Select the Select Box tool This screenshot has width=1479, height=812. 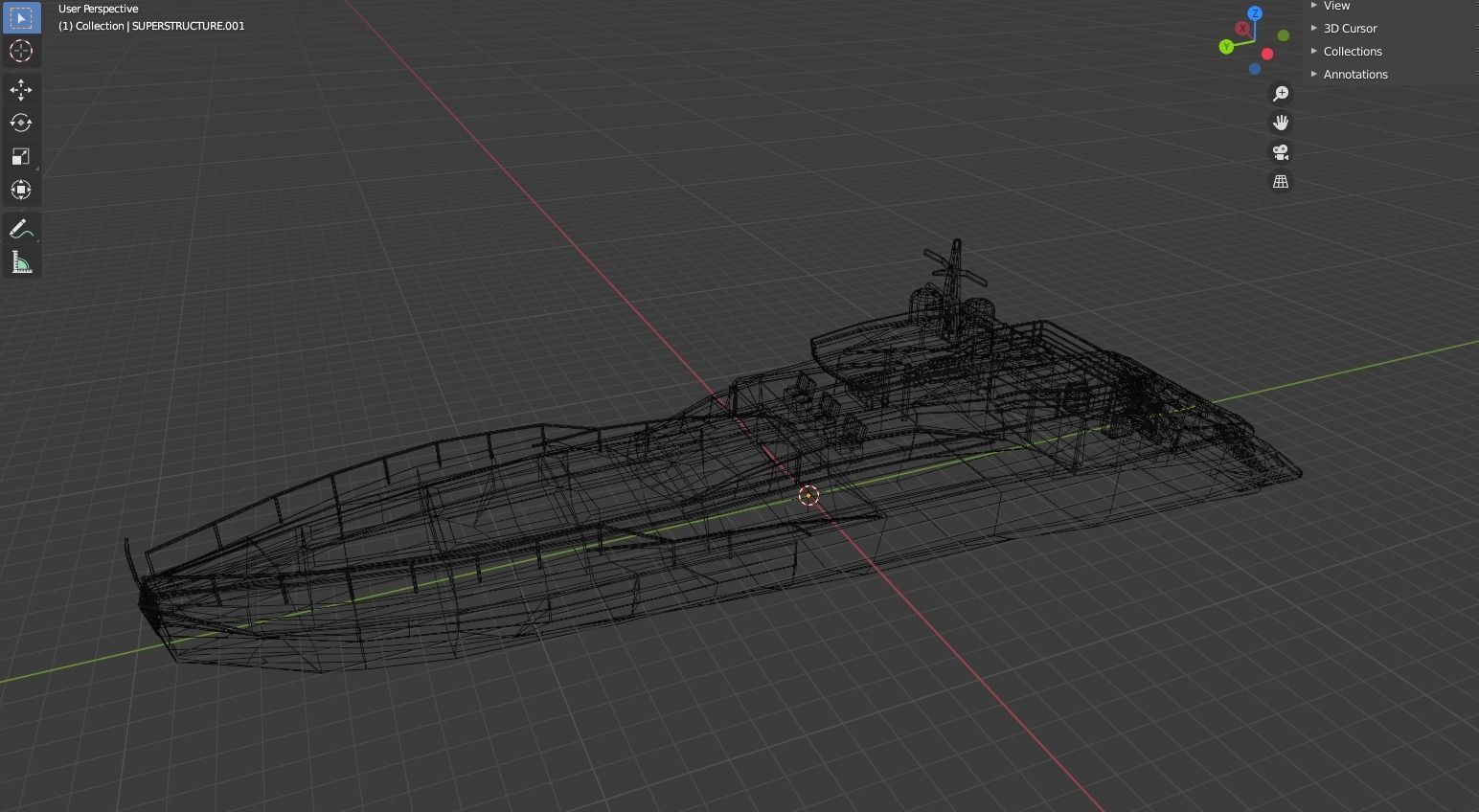point(21,17)
